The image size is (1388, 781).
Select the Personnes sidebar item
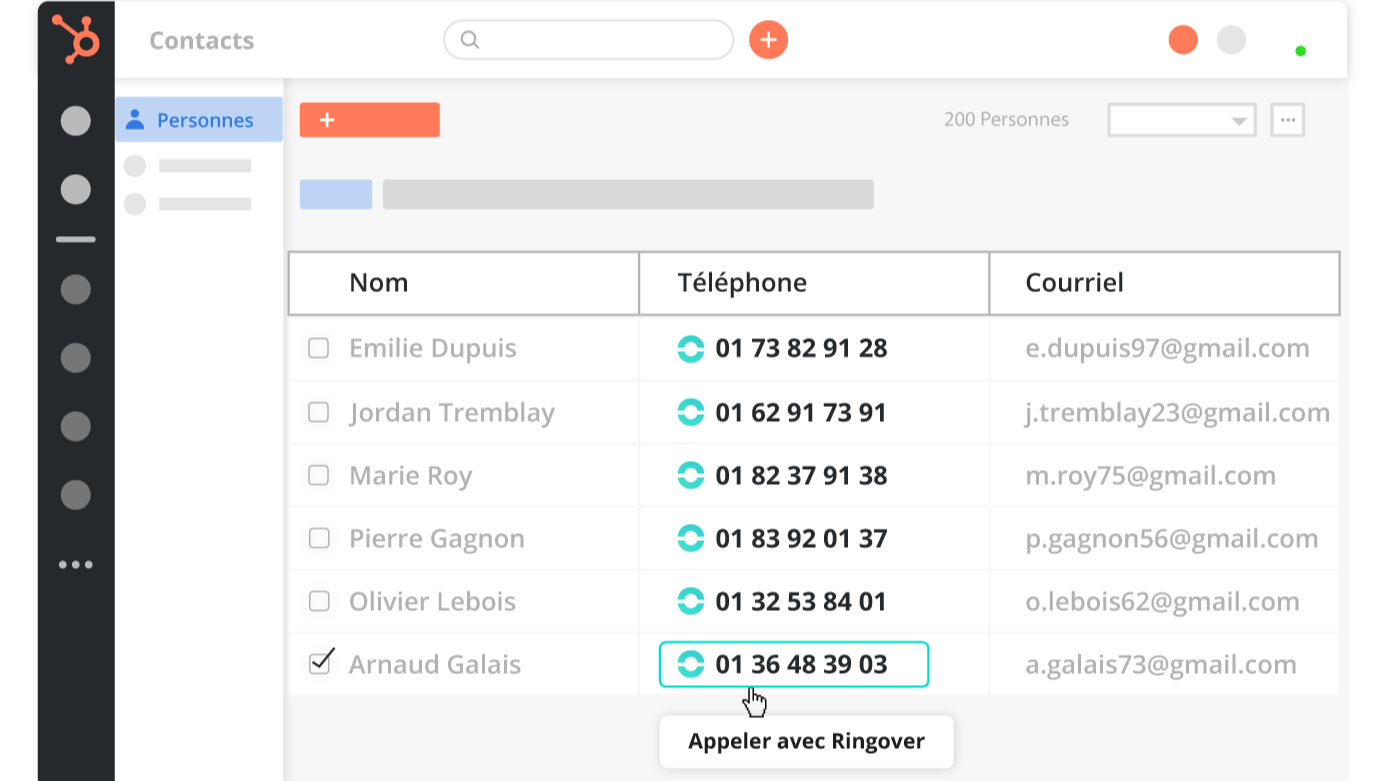point(198,119)
